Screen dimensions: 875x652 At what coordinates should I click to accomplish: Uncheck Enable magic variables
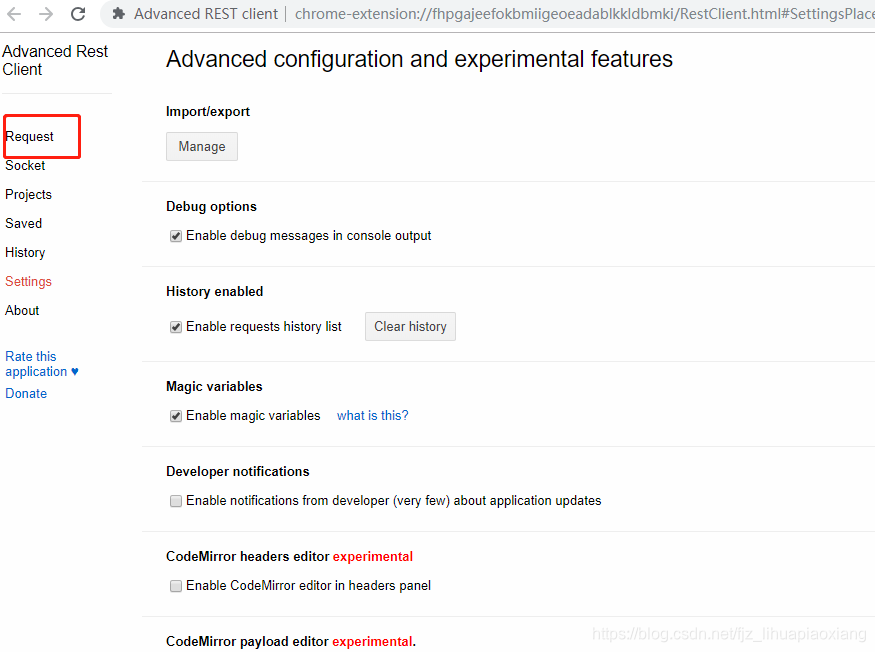pos(176,416)
